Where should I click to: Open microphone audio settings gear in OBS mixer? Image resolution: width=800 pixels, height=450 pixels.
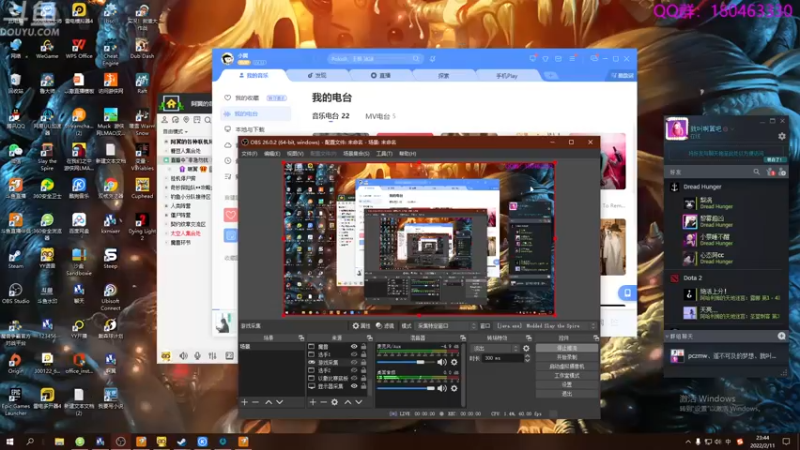(454, 362)
